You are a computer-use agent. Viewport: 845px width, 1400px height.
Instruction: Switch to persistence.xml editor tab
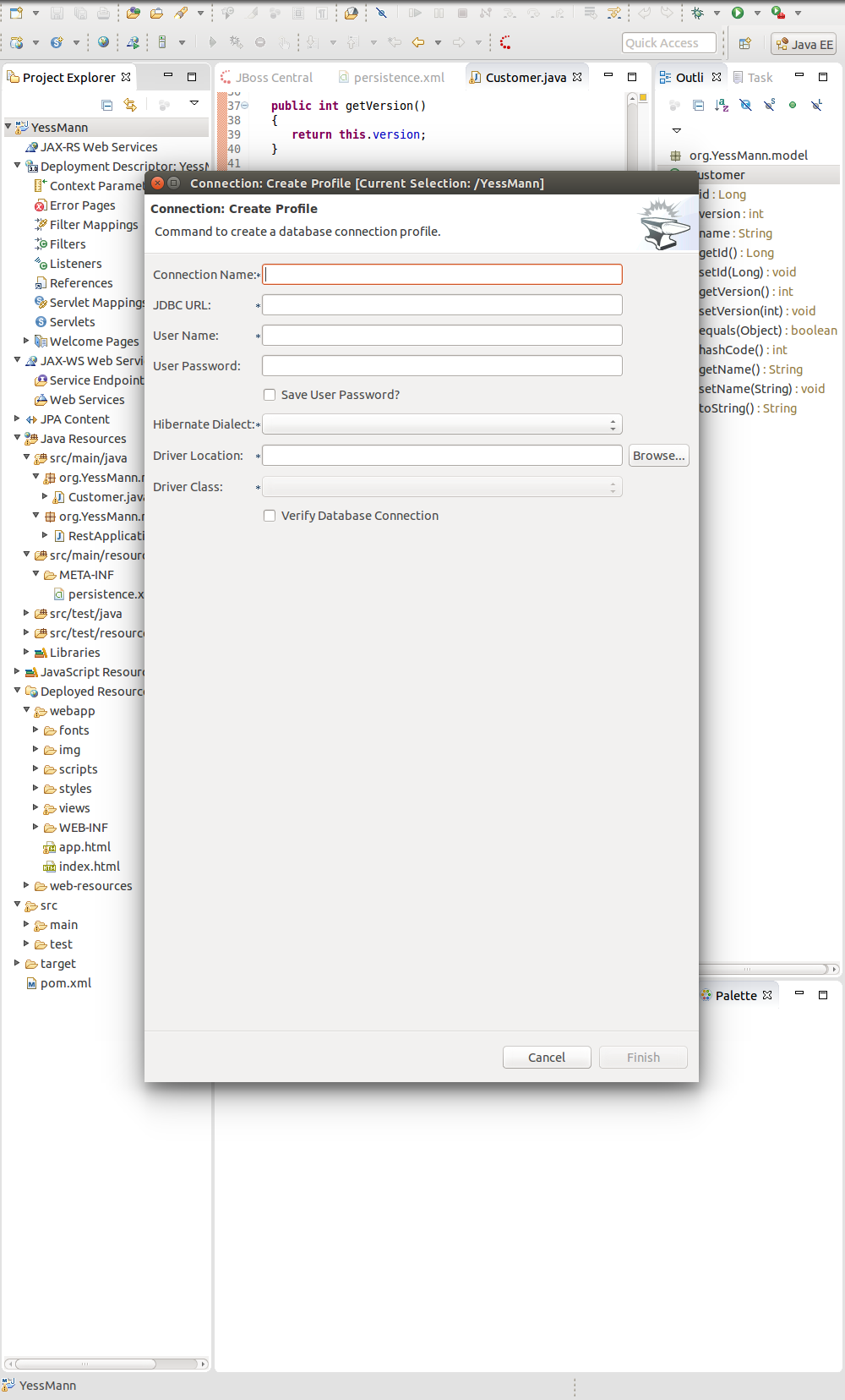click(x=391, y=78)
